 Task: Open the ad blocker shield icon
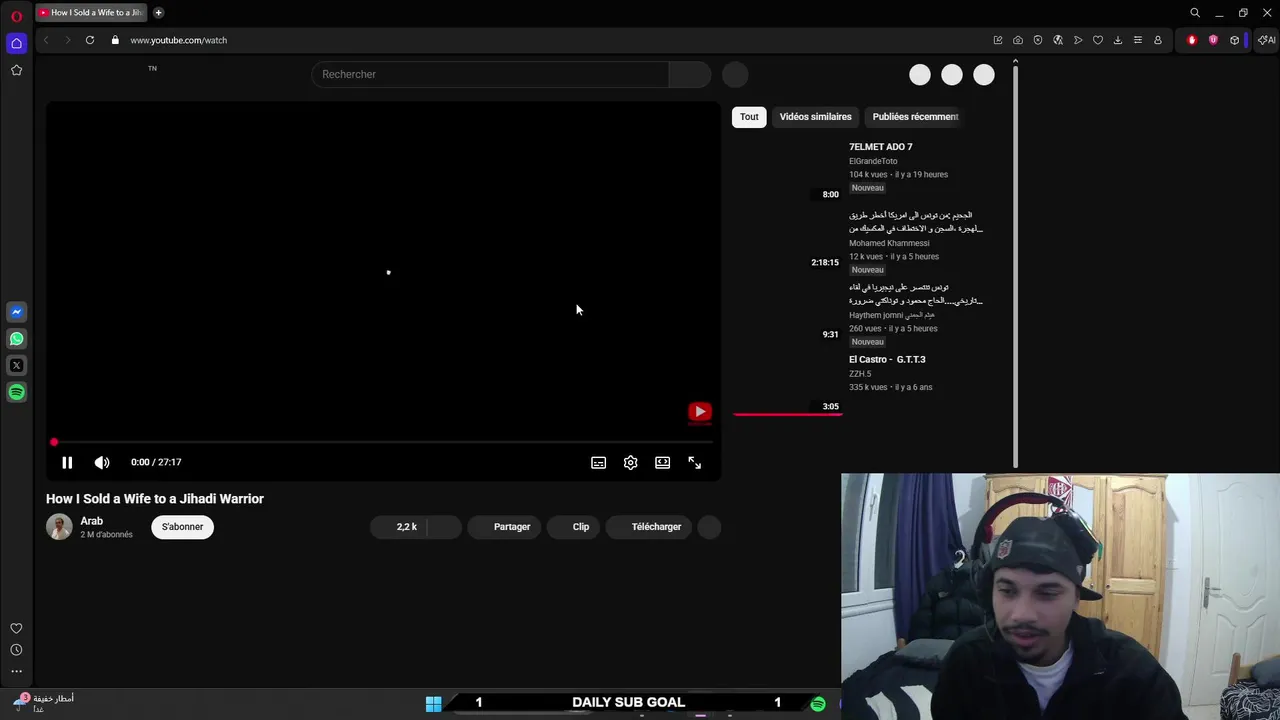click(x=1038, y=40)
